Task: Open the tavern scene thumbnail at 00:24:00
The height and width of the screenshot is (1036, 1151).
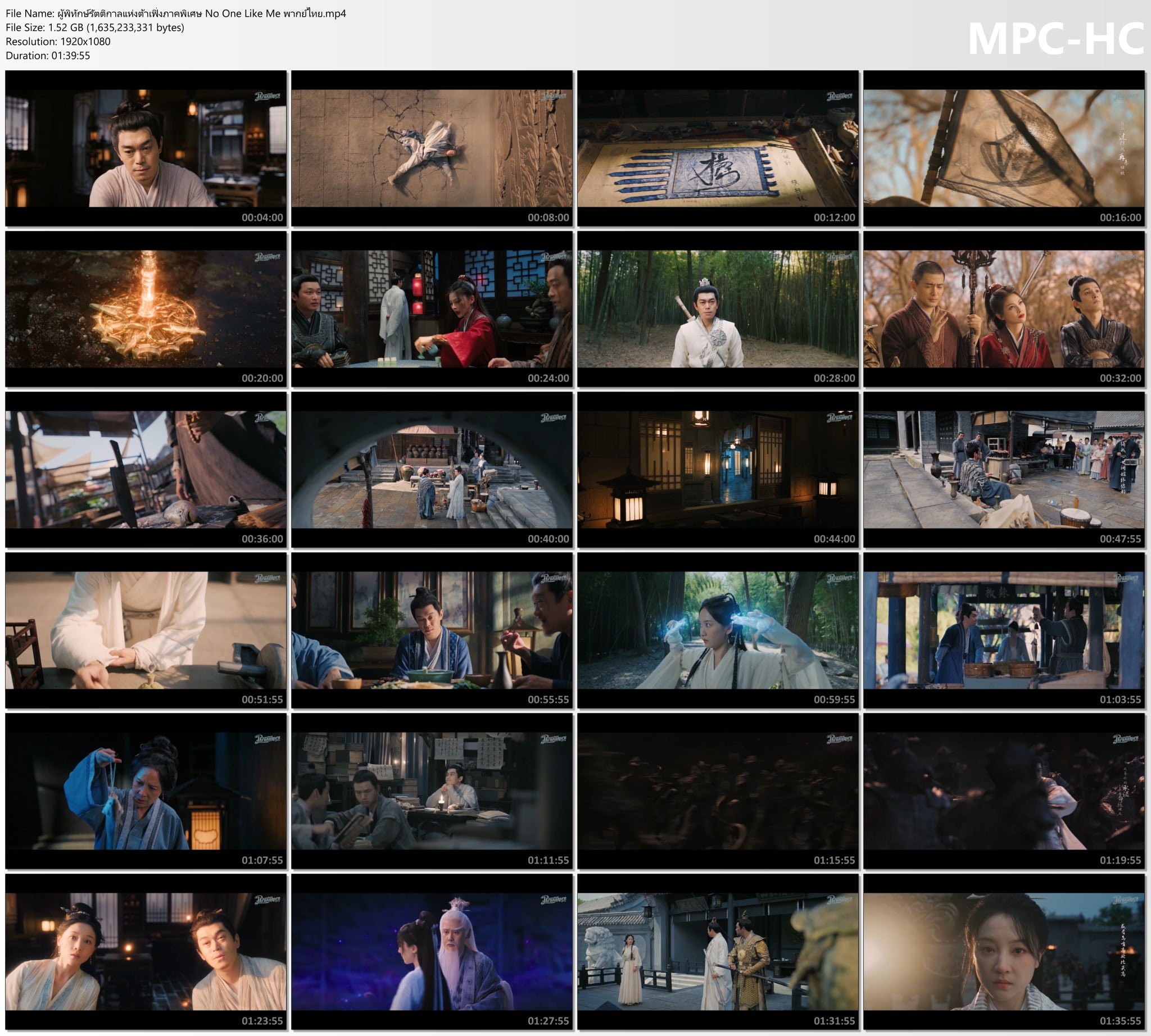Action: coord(432,308)
